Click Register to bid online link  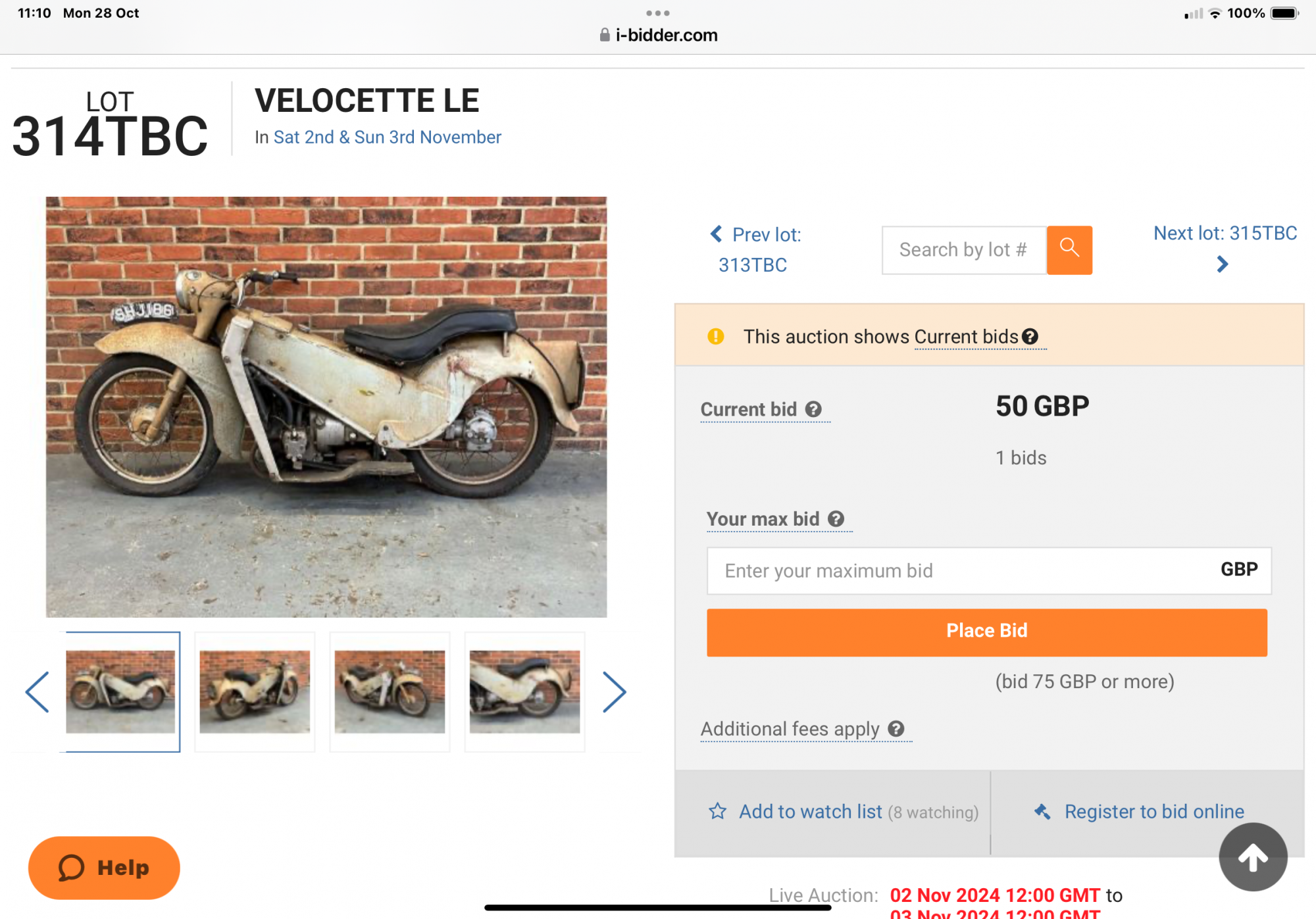(x=1154, y=812)
